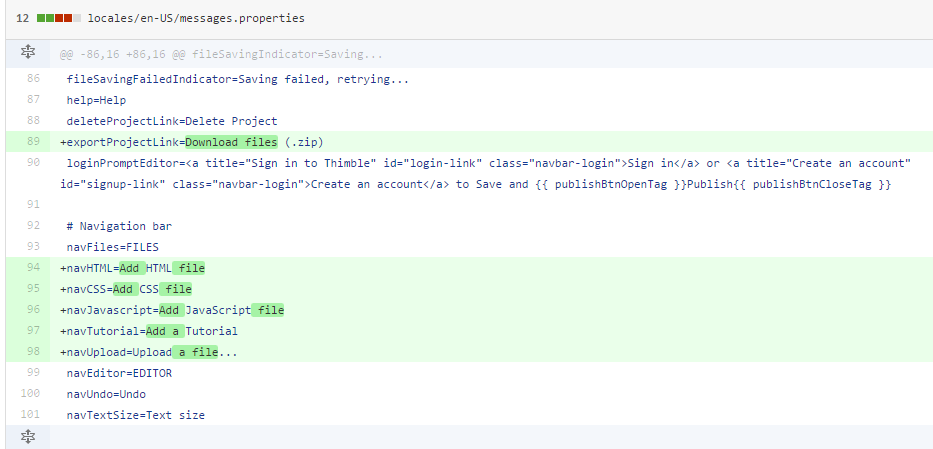Click highlighted 'Download files' text
933x449 pixels.
pos(231,142)
